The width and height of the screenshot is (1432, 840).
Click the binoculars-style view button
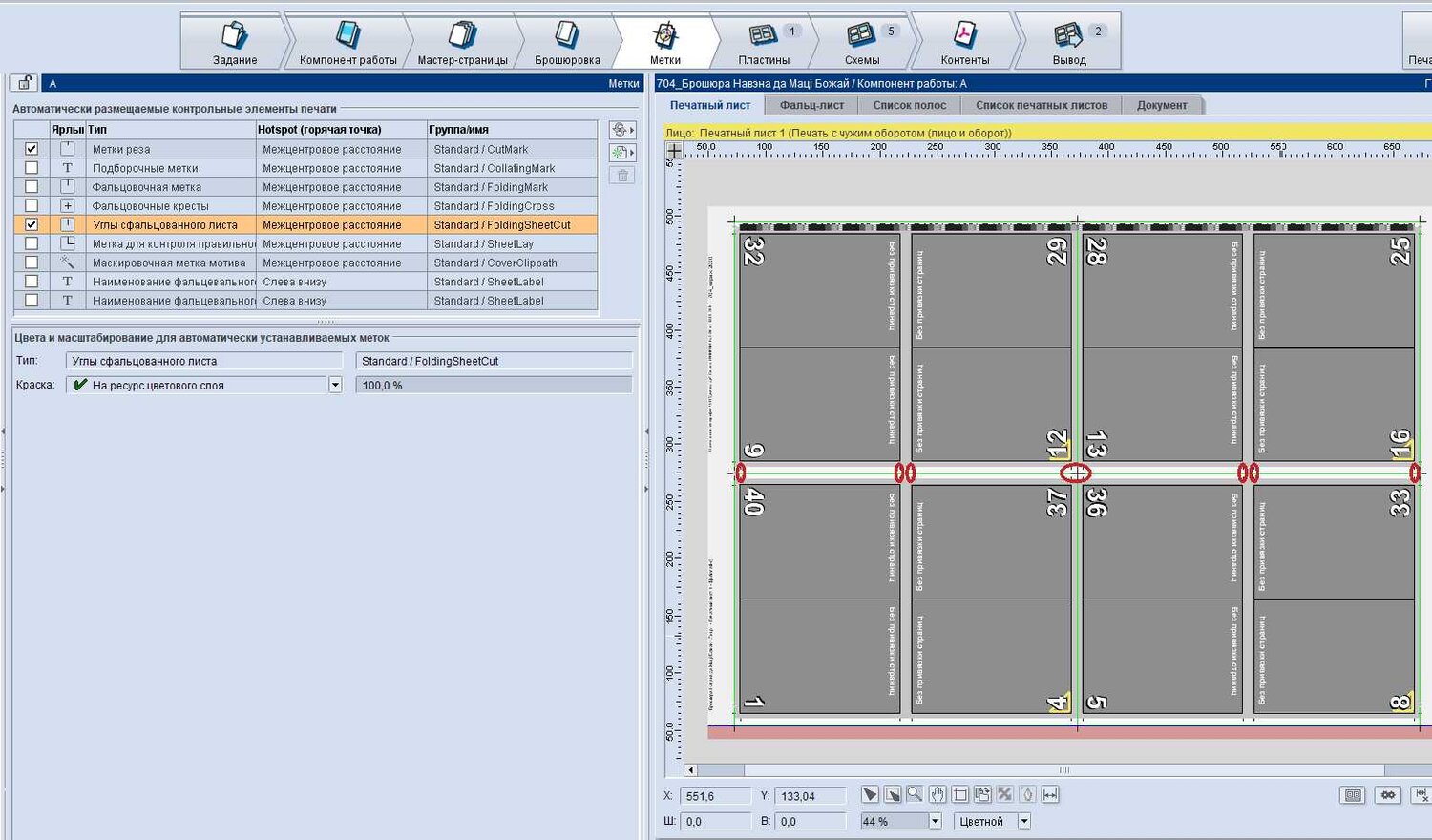click(1388, 795)
